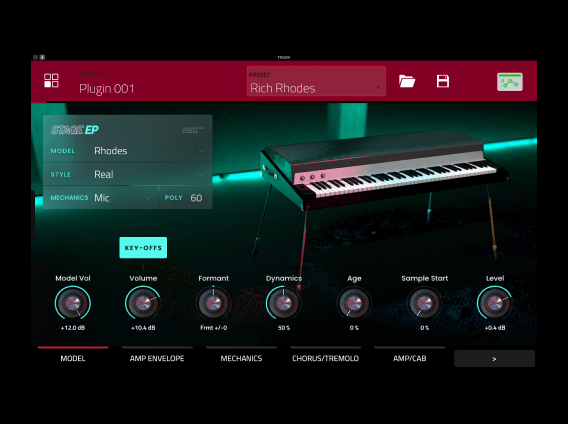Viewport: 568px width, 424px height.
Task: Switch to the AMP ENVELOPE tab
Action: coord(157,358)
